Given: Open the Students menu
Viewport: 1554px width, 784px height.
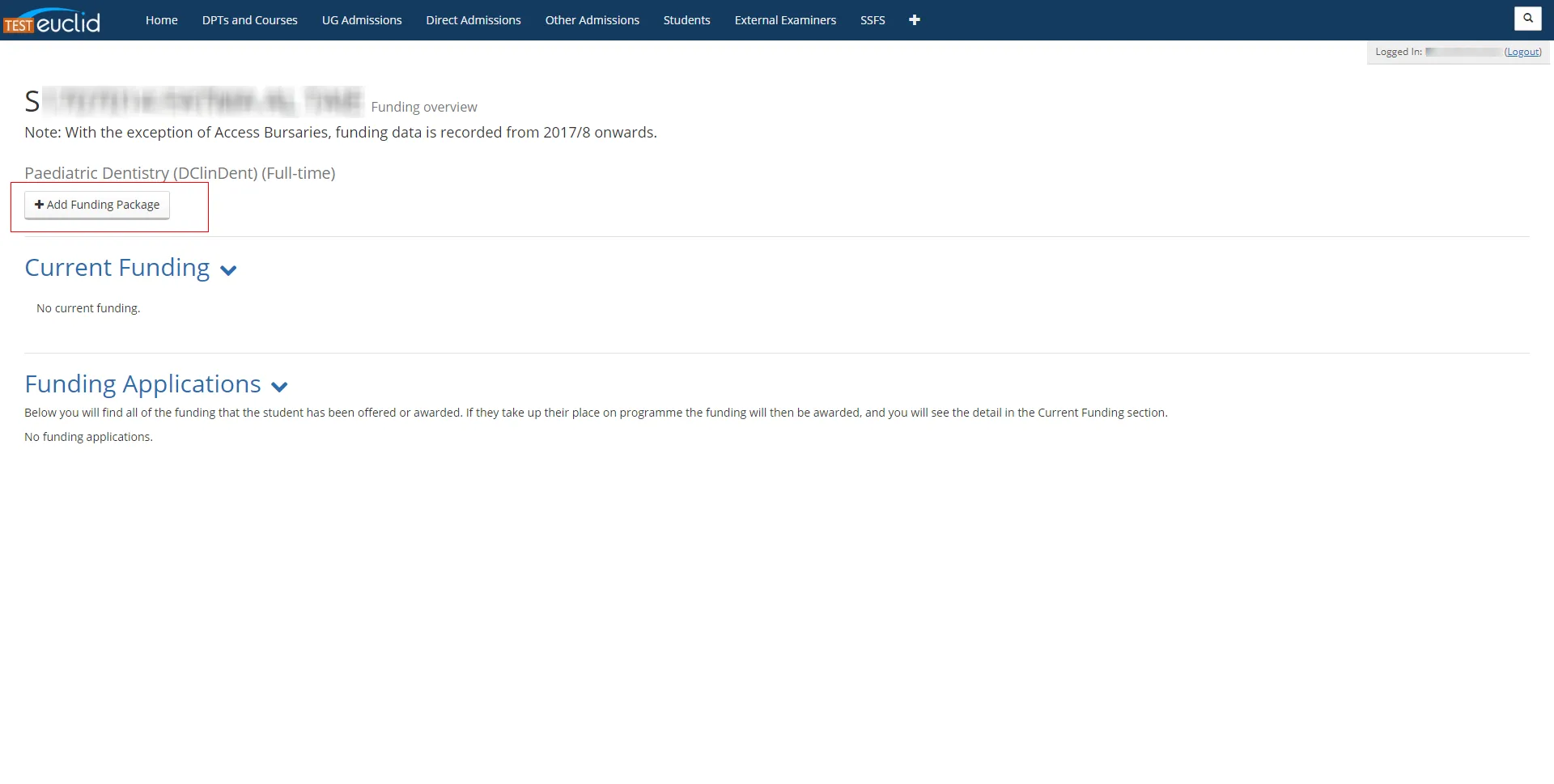Looking at the screenshot, I should click(x=686, y=20).
